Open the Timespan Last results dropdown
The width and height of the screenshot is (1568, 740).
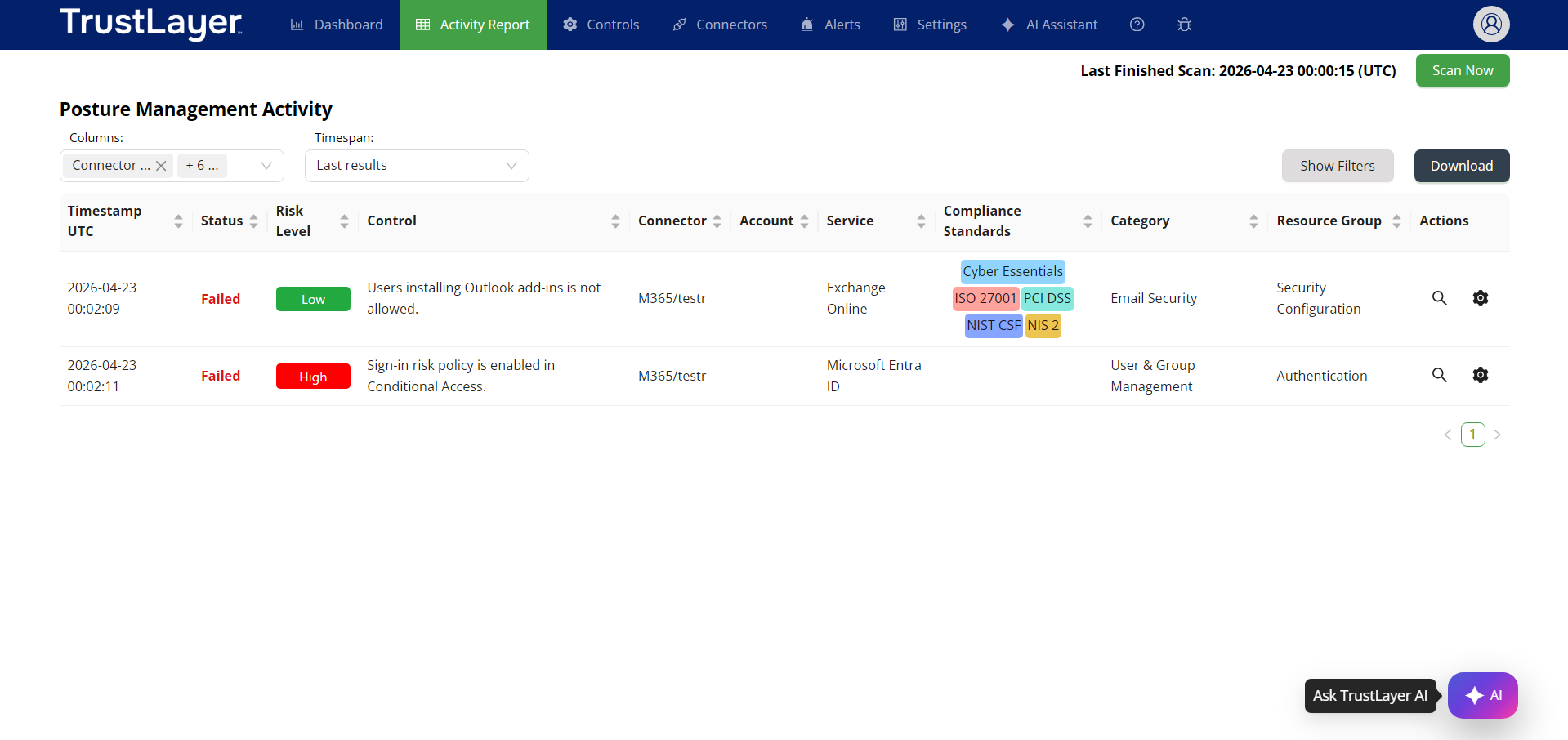click(x=417, y=166)
